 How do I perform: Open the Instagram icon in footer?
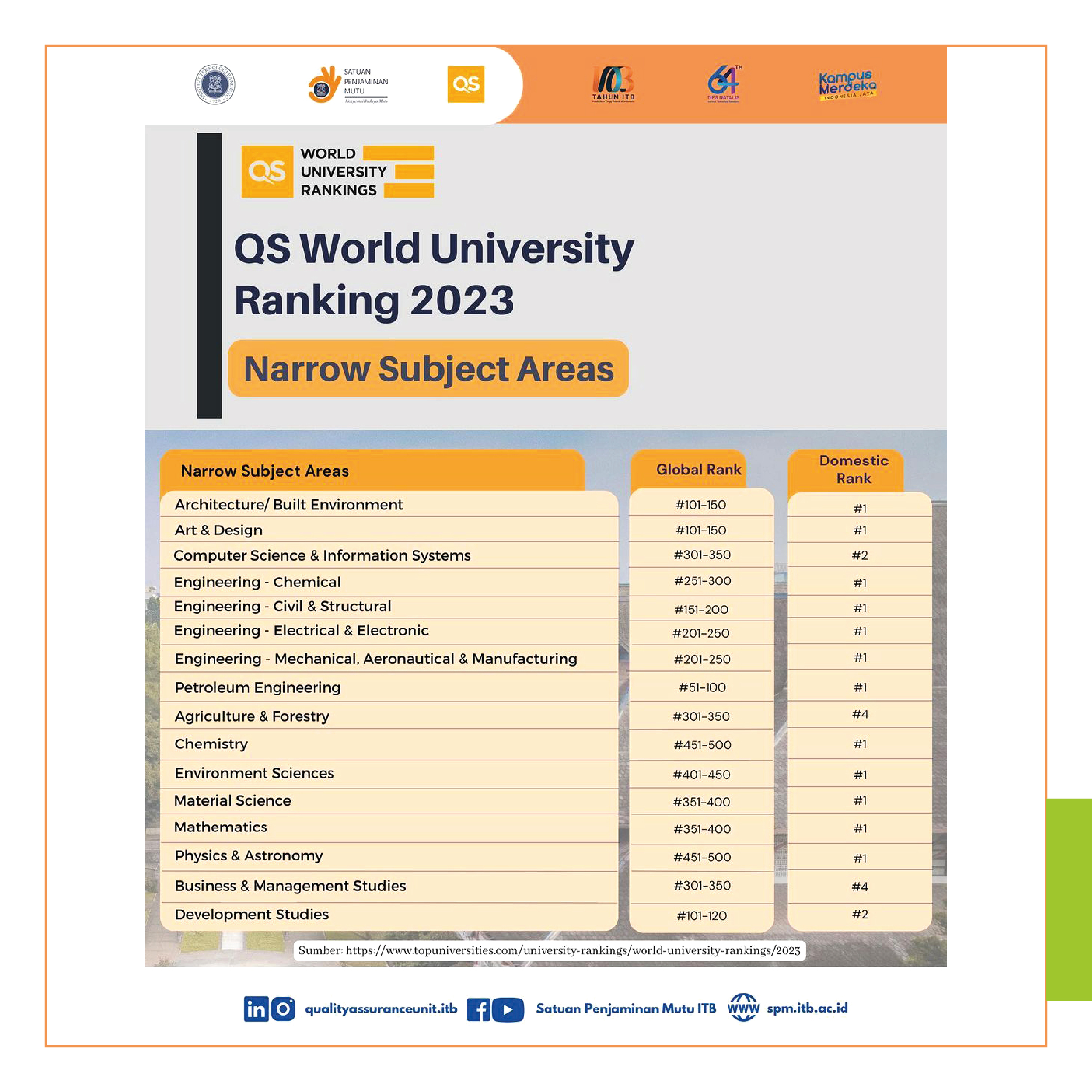[282, 1009]
